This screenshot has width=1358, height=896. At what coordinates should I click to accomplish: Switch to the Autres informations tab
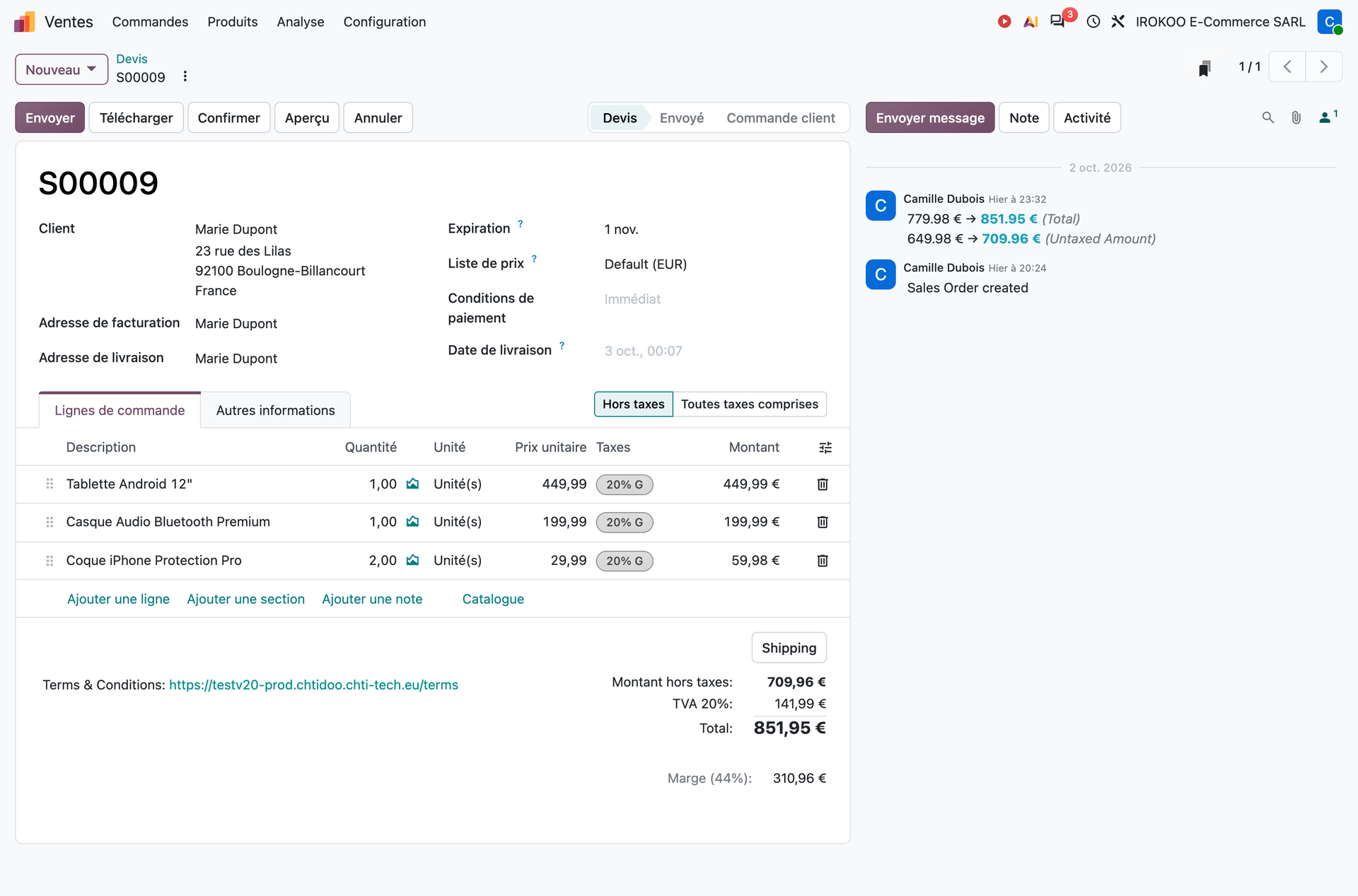[275, 411]
